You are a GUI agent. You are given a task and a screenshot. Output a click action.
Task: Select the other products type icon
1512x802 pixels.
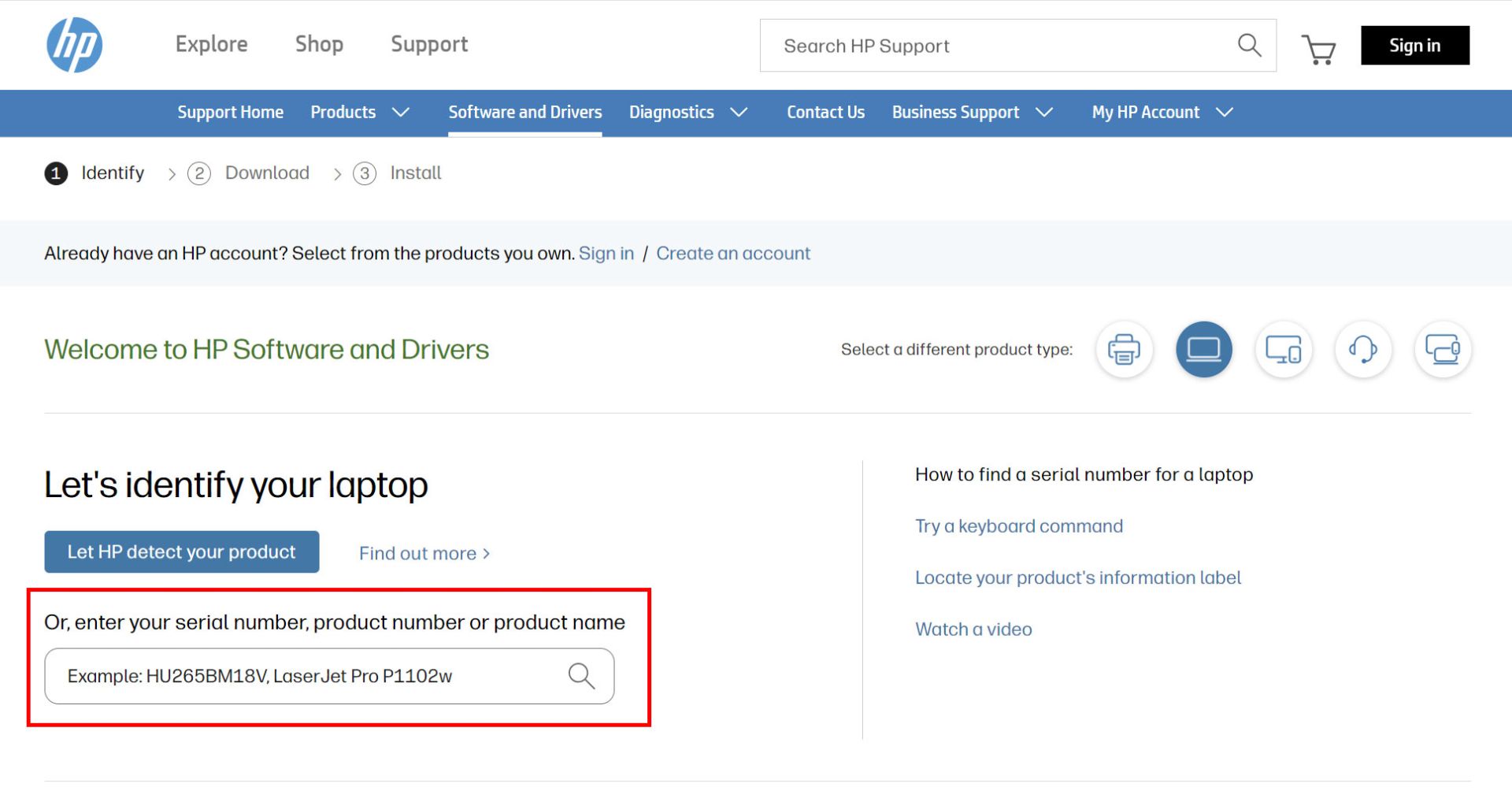click(1442, 349)
